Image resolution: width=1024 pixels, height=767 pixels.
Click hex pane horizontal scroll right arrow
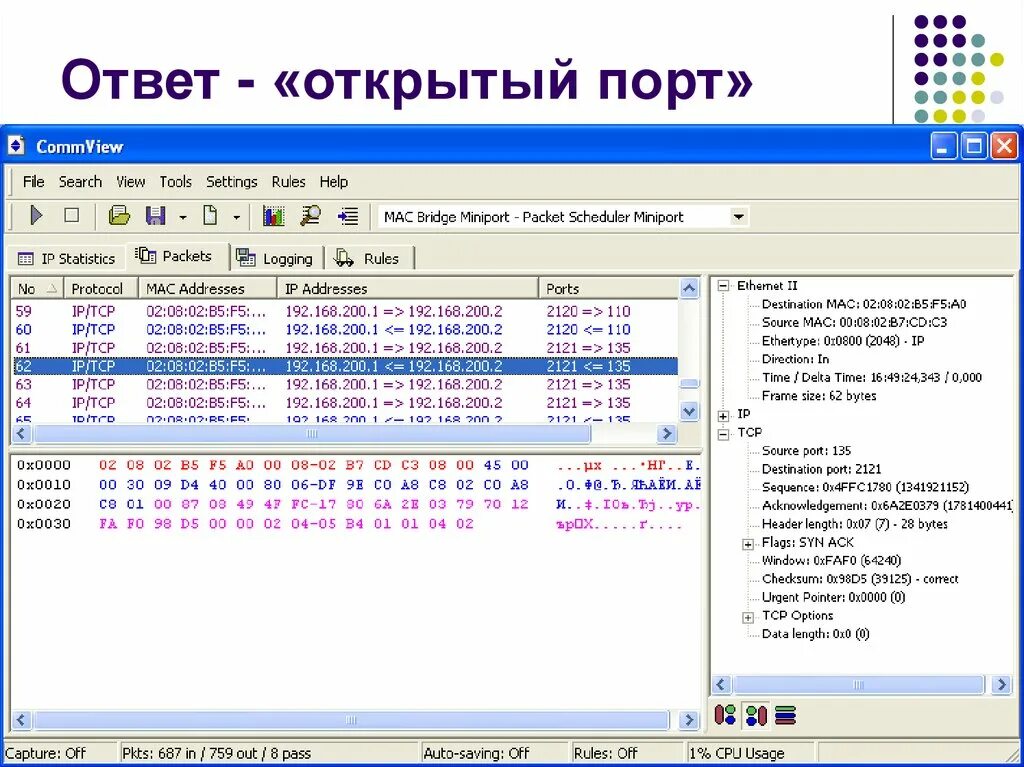688,721
